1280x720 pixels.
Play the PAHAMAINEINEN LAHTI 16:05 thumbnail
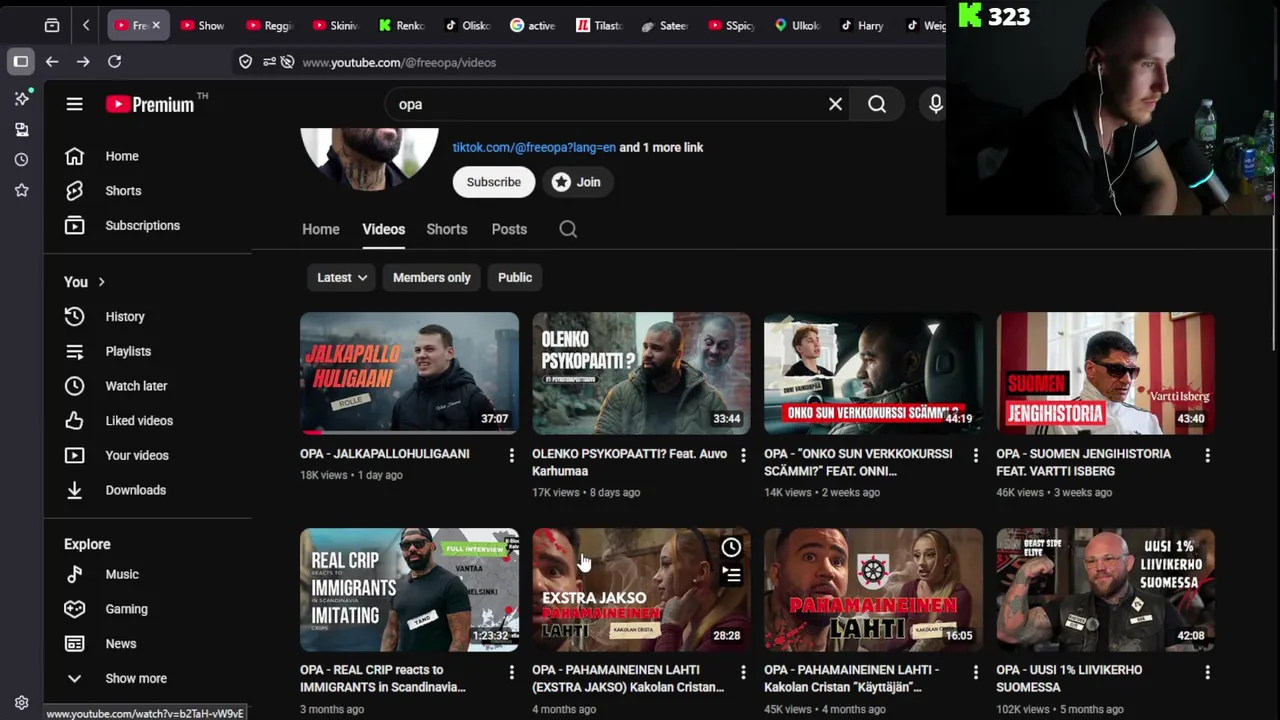873,590
